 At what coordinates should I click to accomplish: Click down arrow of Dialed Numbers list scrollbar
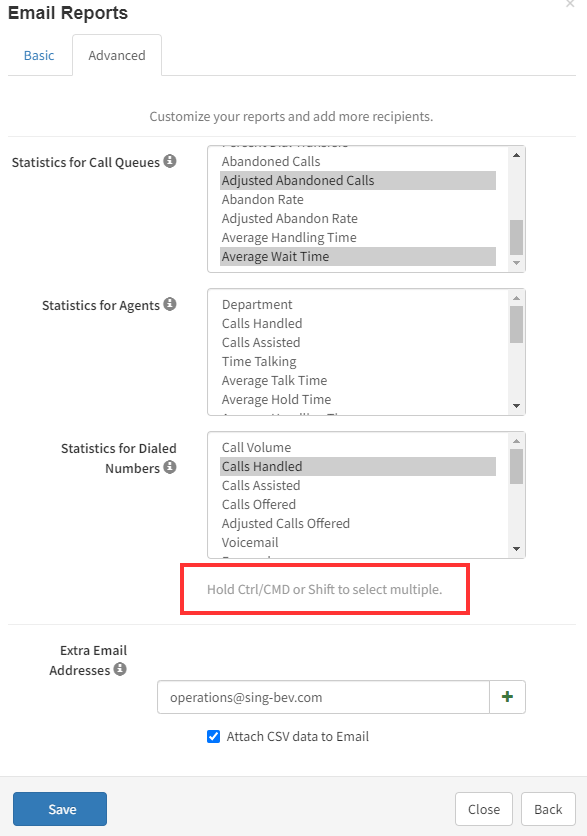[516, 549]
